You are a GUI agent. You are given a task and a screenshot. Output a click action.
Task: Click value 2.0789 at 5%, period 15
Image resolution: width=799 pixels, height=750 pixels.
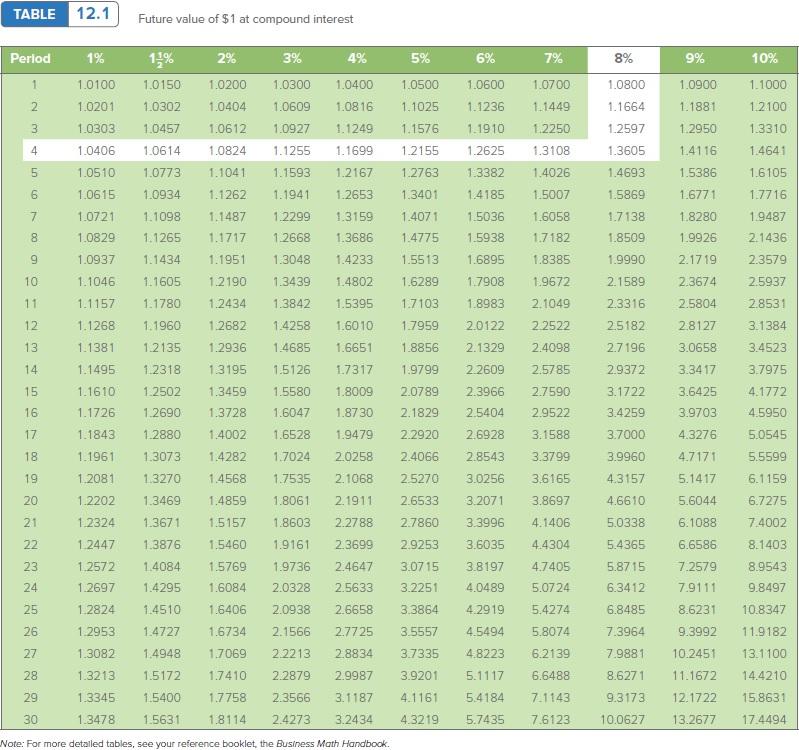coord(419,392)
